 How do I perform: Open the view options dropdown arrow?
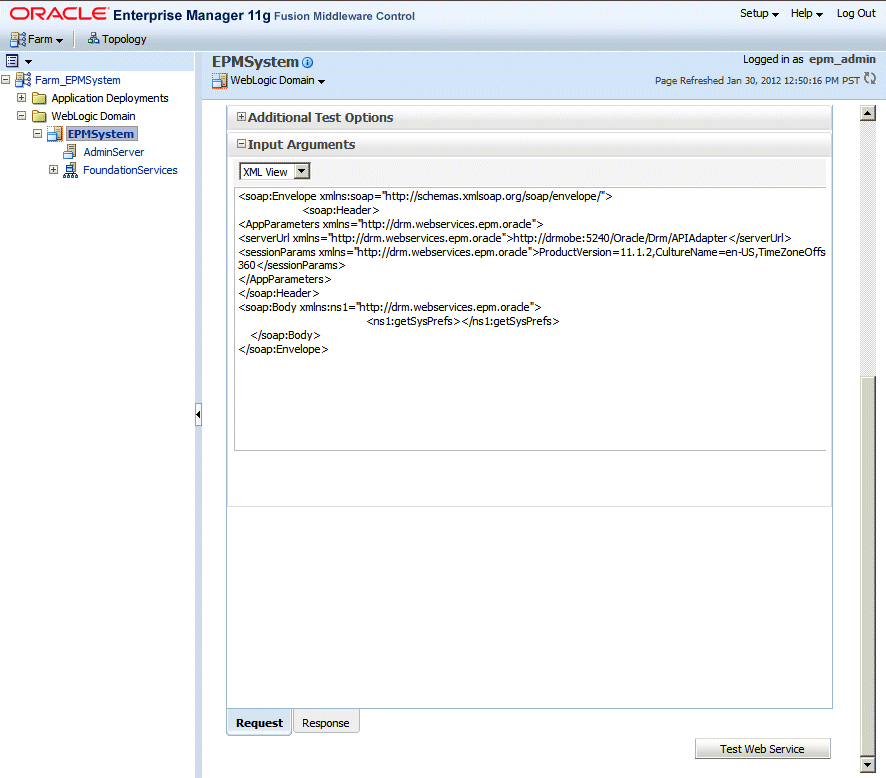coord(28,62)
